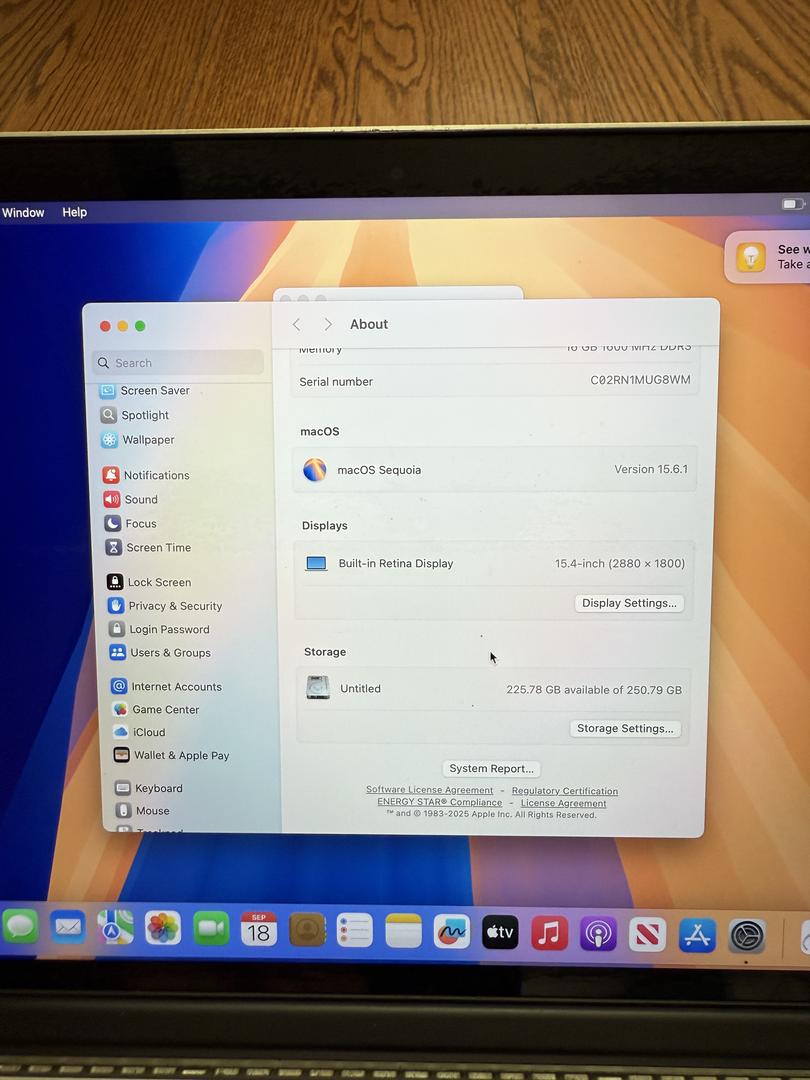Click the macOS Sequoia logo icon
This screenshot has height=1080, width=810.
315,470
